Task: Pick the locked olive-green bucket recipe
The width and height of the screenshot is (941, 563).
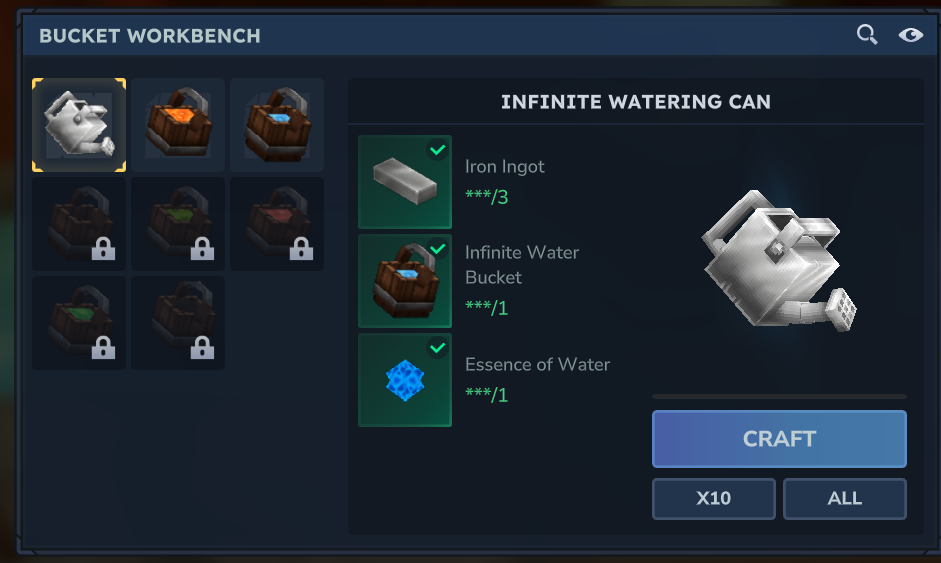Action: (178, 224)
